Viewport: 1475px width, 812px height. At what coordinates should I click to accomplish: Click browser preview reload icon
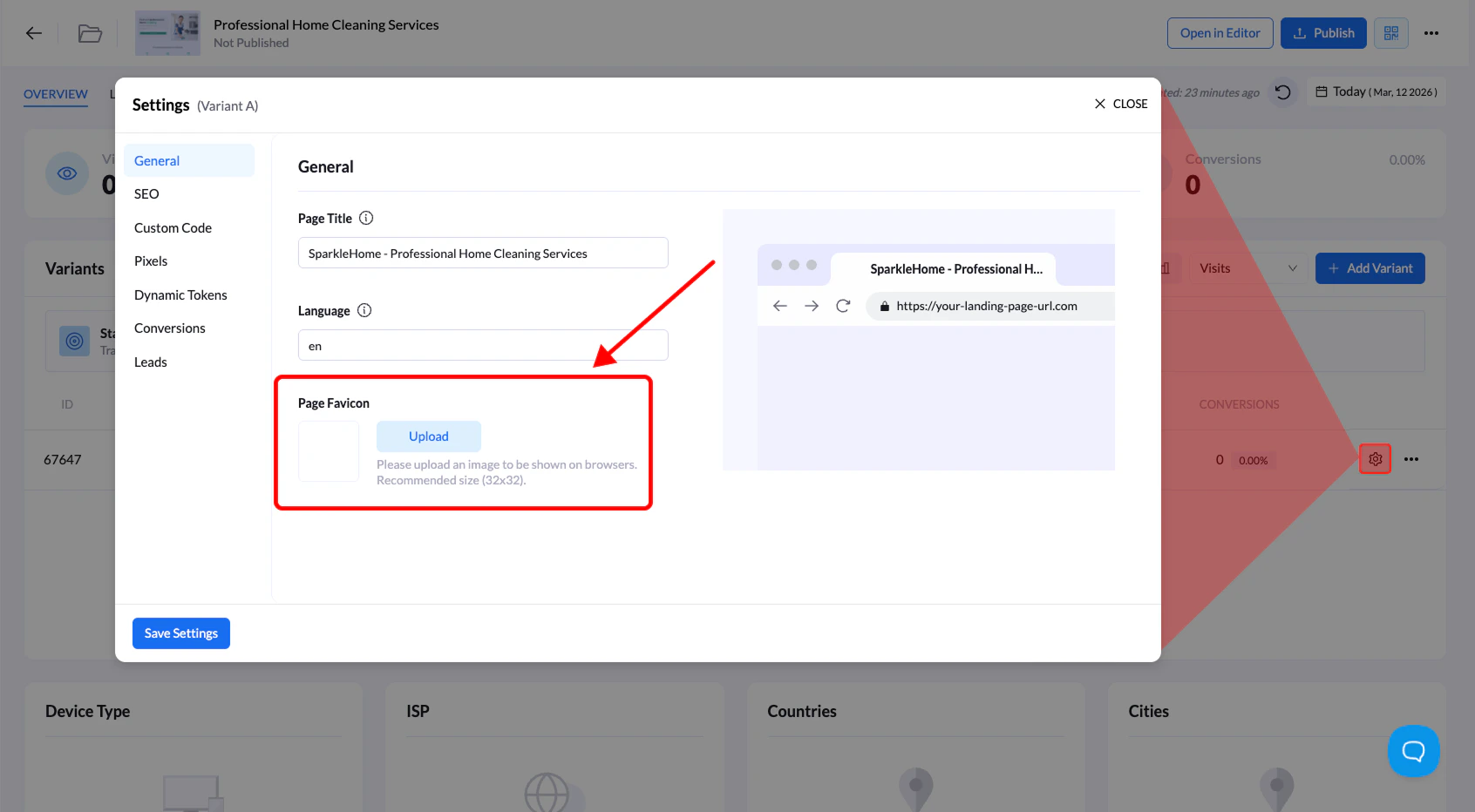pyautogui.click(x=843, y=306)
